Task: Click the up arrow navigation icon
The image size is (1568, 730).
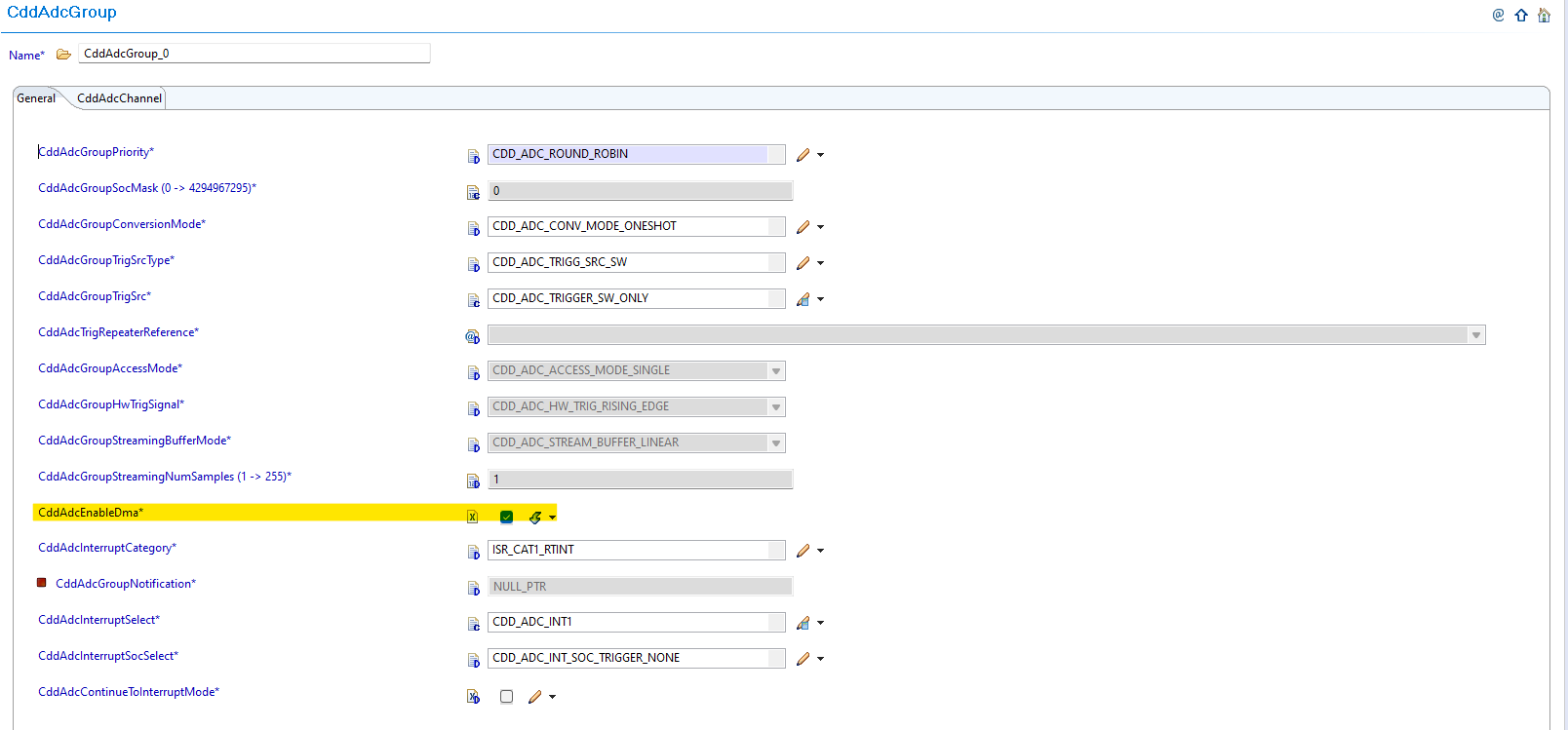Action: (1521, 15)
